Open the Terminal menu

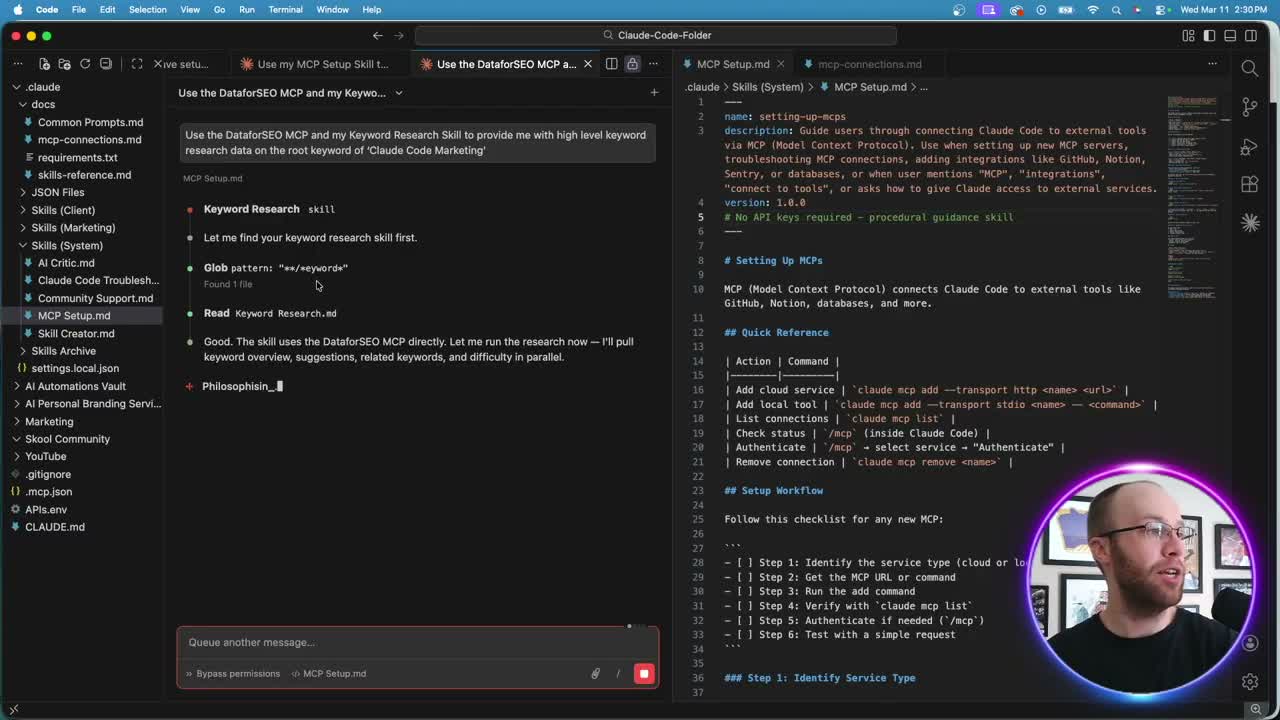coord(285,9)
